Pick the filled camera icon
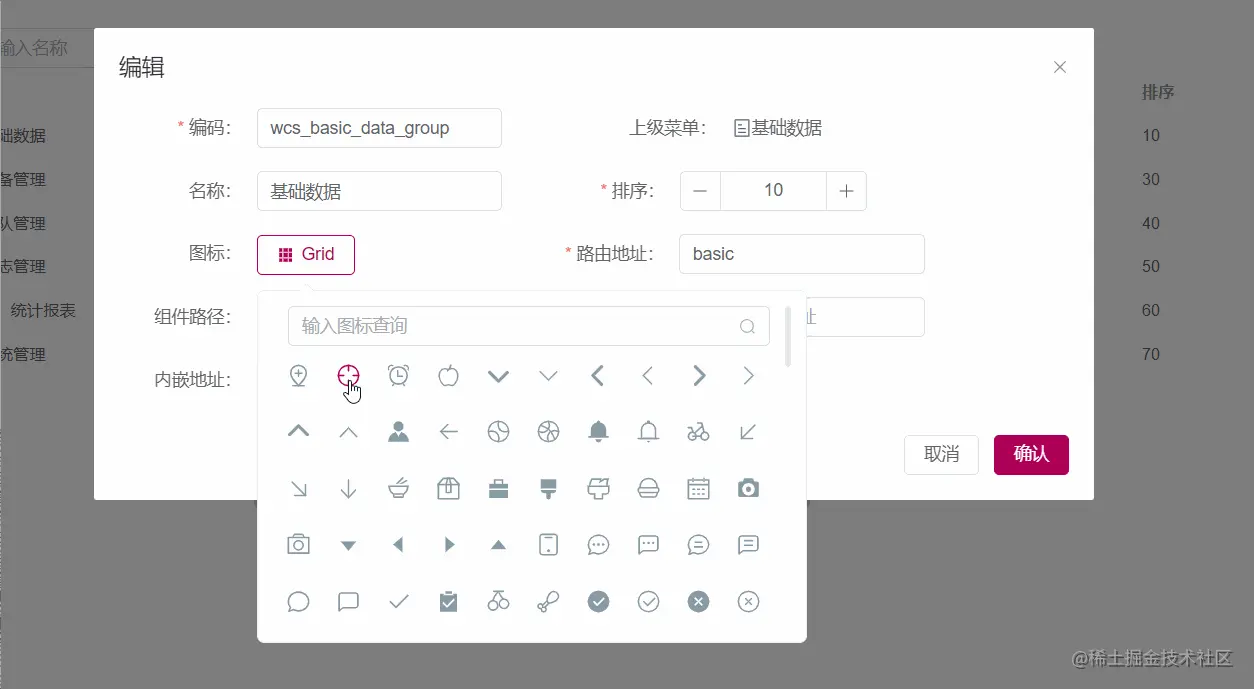1254x689 pixels. [748, 488]
